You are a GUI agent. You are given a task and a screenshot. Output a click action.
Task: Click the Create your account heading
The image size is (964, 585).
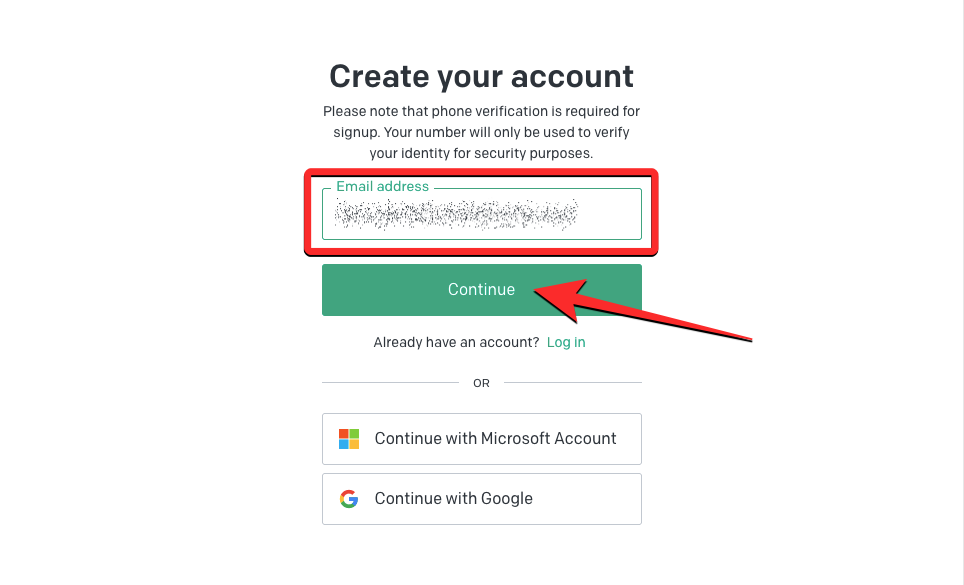pyautogui.click(x=481, y=76)
